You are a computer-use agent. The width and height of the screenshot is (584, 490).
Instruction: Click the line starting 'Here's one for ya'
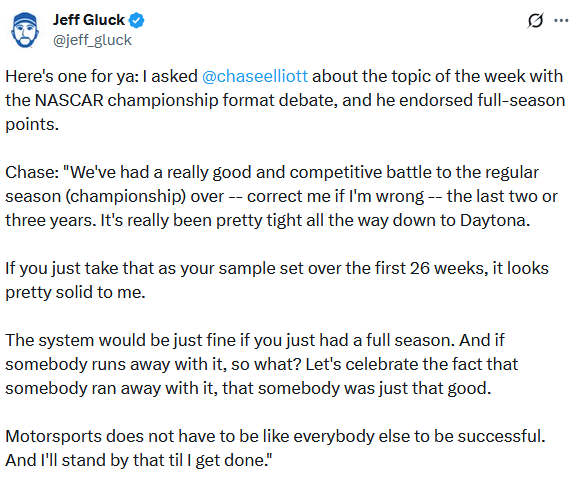pyautogui.click(x=284, y=76)
